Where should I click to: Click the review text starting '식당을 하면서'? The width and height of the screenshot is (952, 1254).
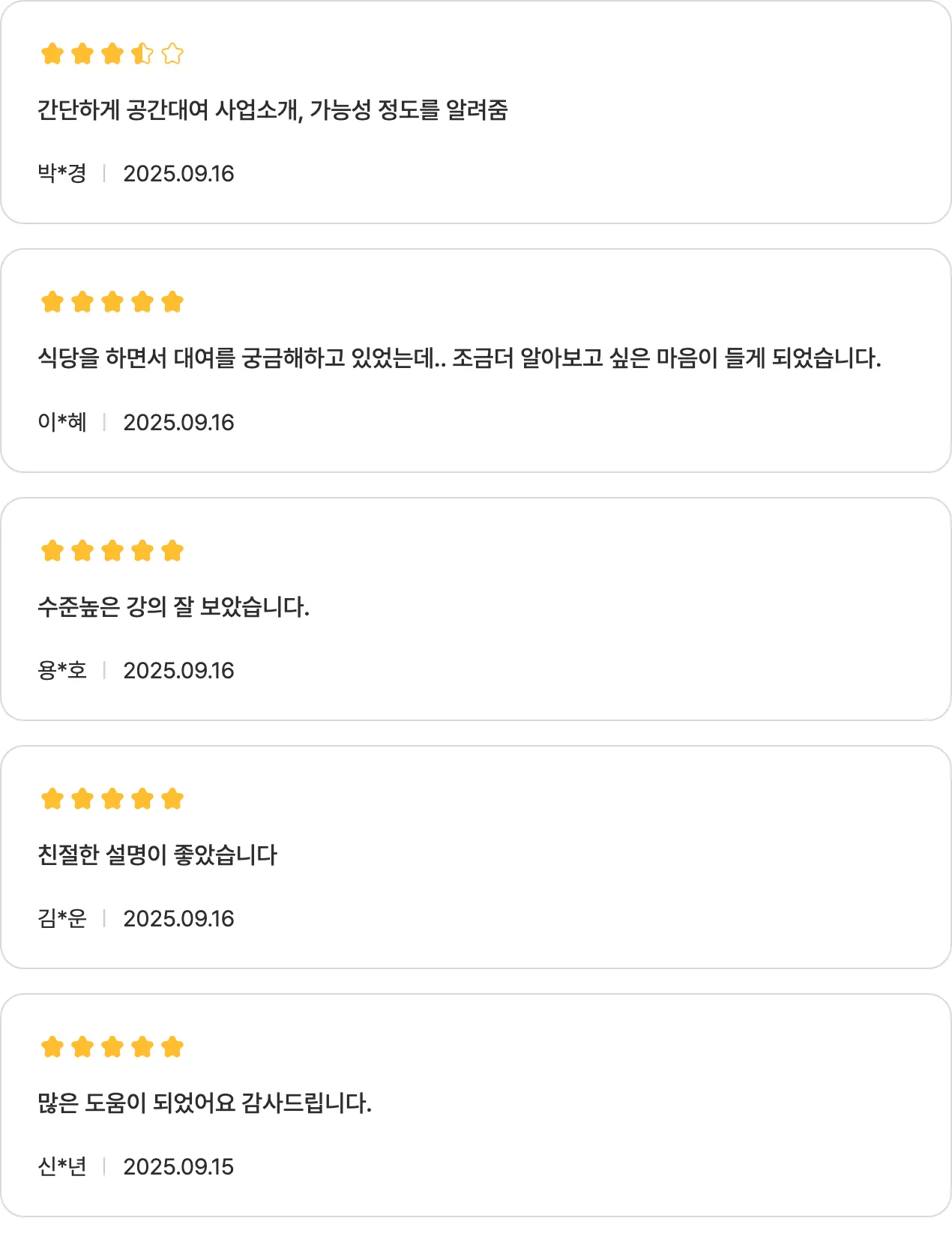pyautogui.click(x=459, y=358)
